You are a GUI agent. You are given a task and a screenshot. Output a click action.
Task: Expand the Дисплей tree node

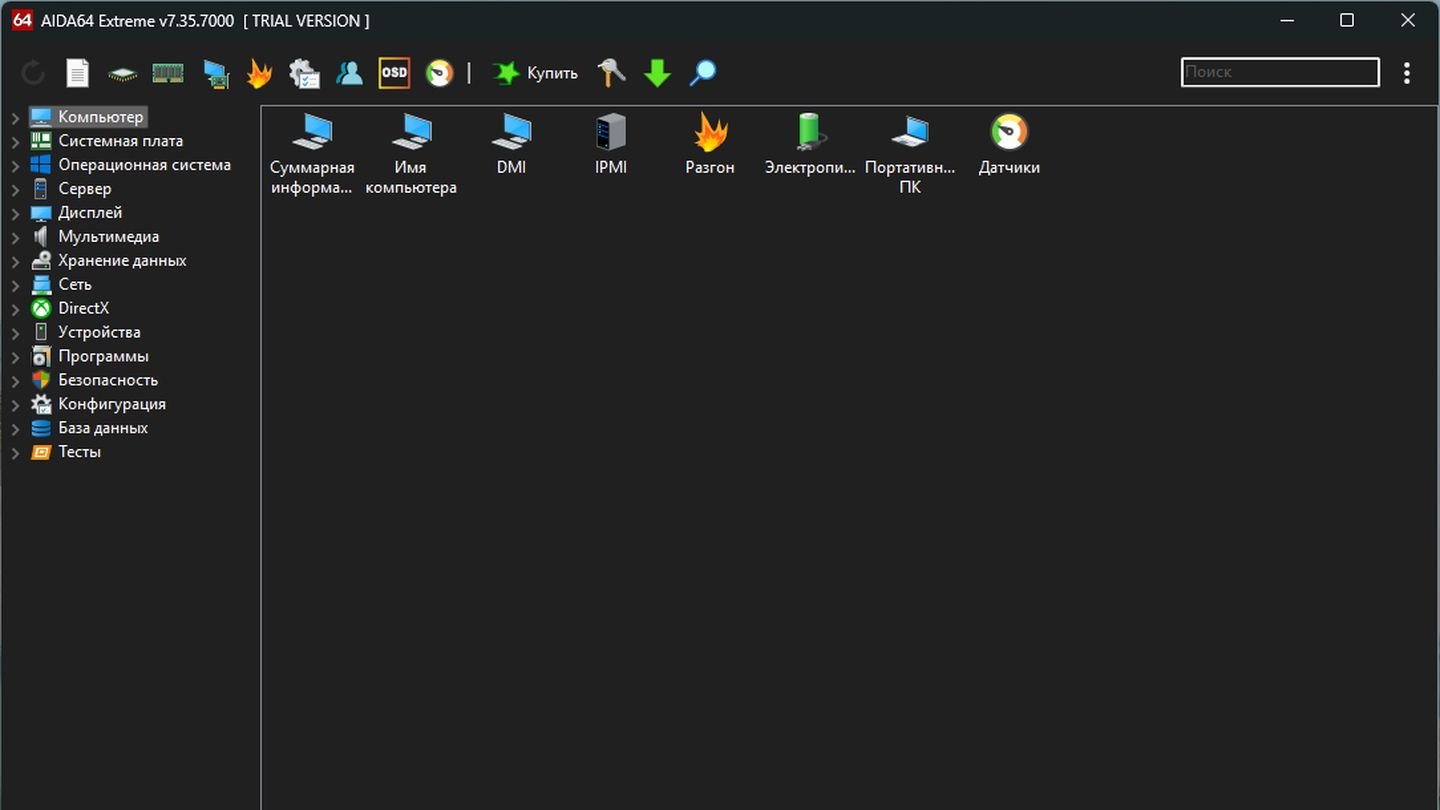[15, 214]
